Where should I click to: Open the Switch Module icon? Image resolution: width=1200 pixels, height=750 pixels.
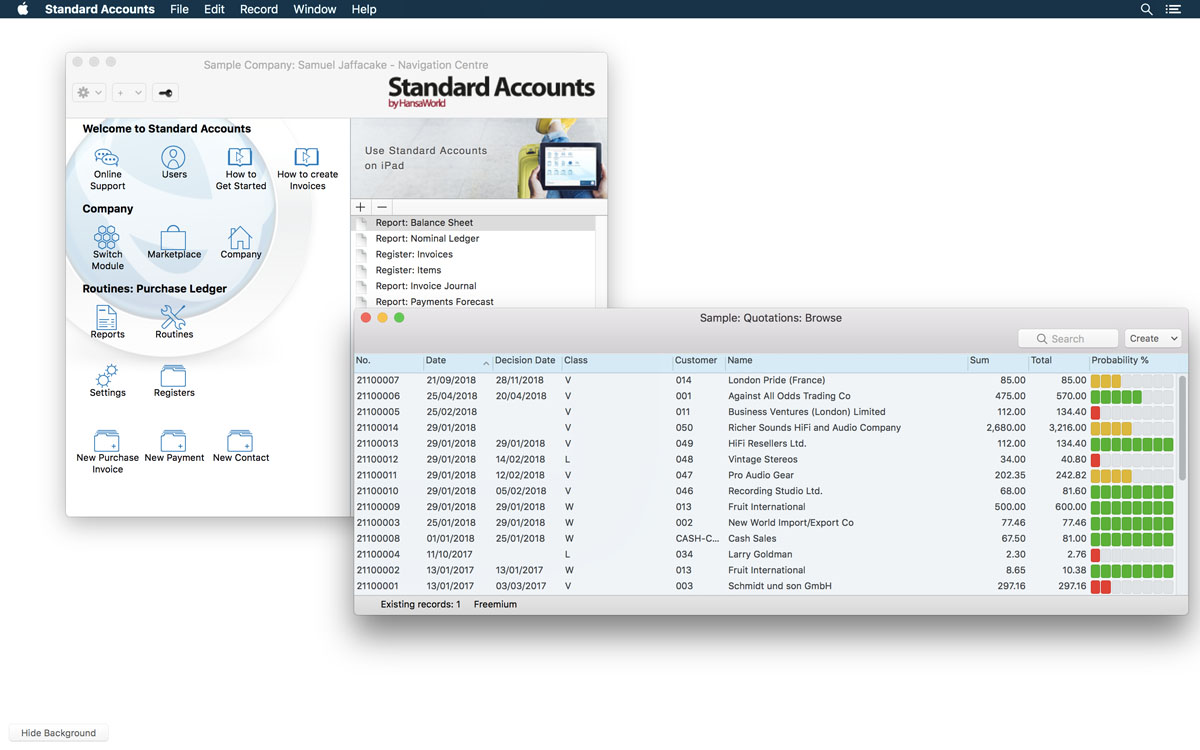point(107,239)
